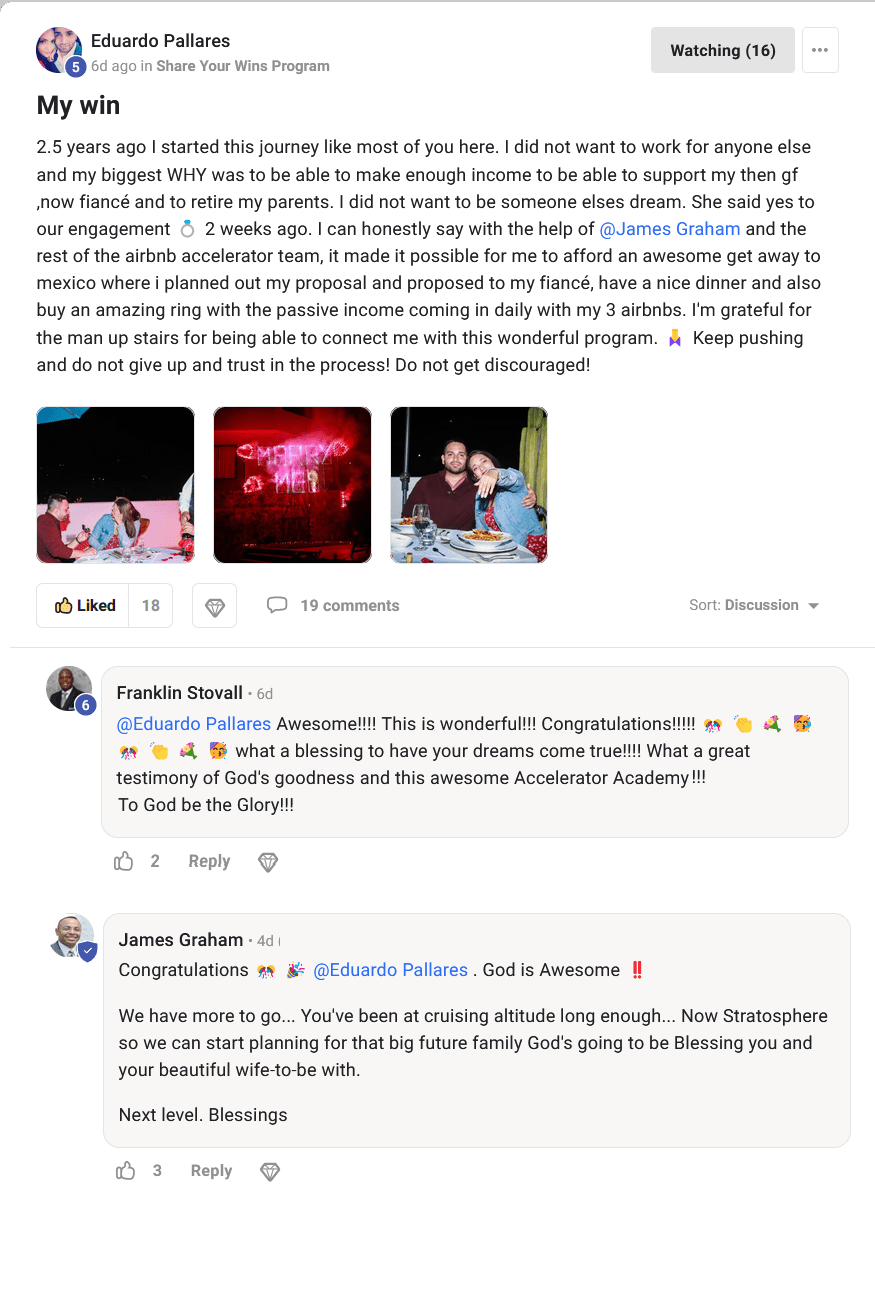This screenshot has height=1310, width=875.
Task: Open the three-dot post options menu
Action: point(820,50)
